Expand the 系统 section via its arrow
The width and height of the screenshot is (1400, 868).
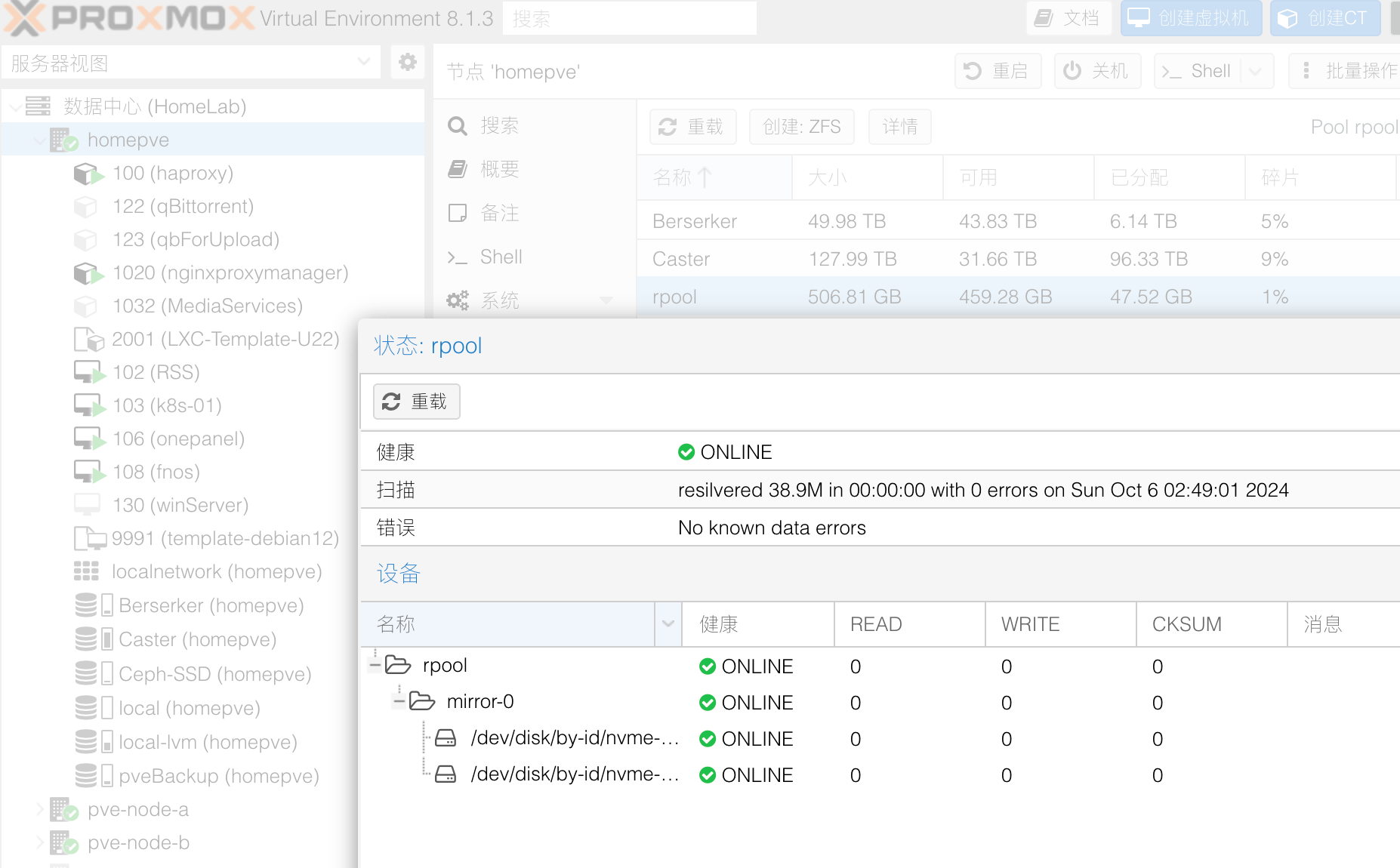pos(606,300)
